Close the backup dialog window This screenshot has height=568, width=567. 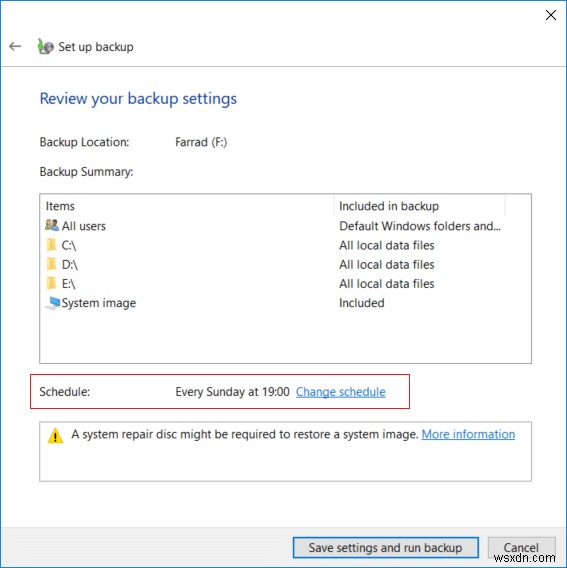pos(551,15)
